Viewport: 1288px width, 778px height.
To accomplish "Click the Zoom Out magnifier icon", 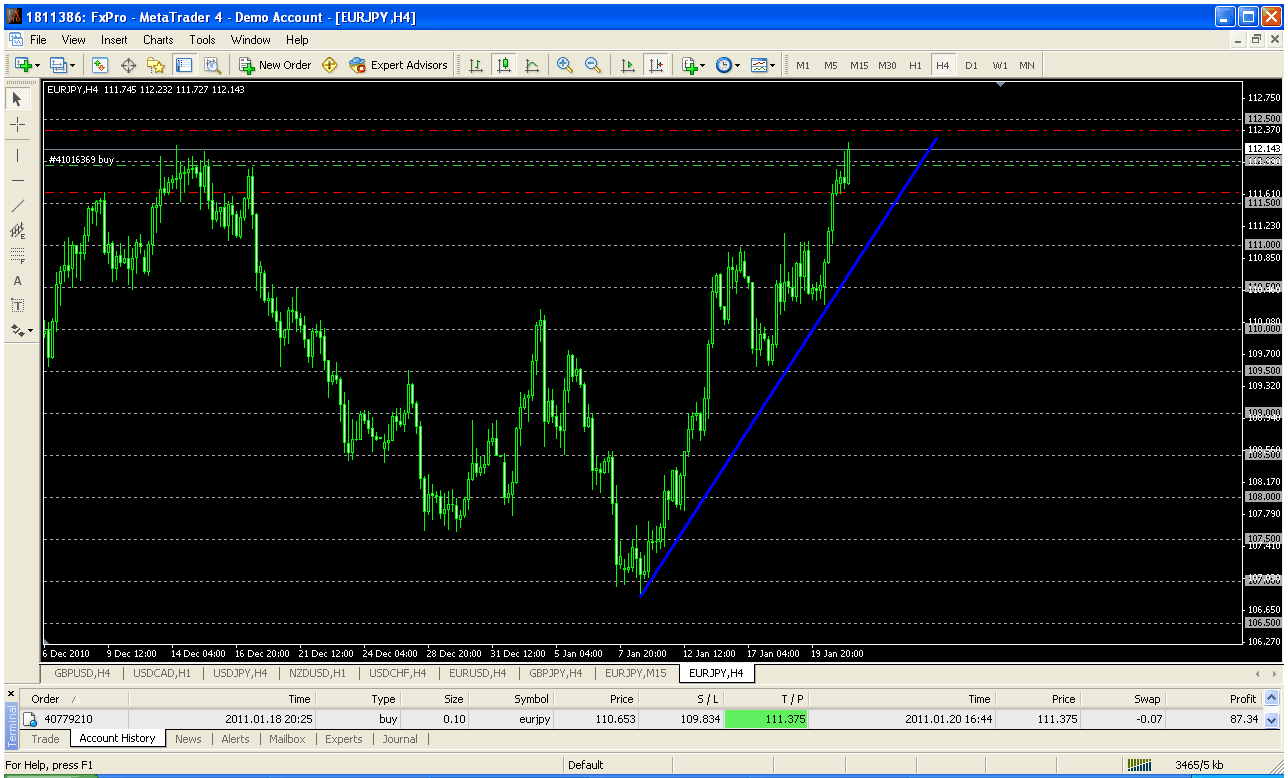I will pos(593,65).
